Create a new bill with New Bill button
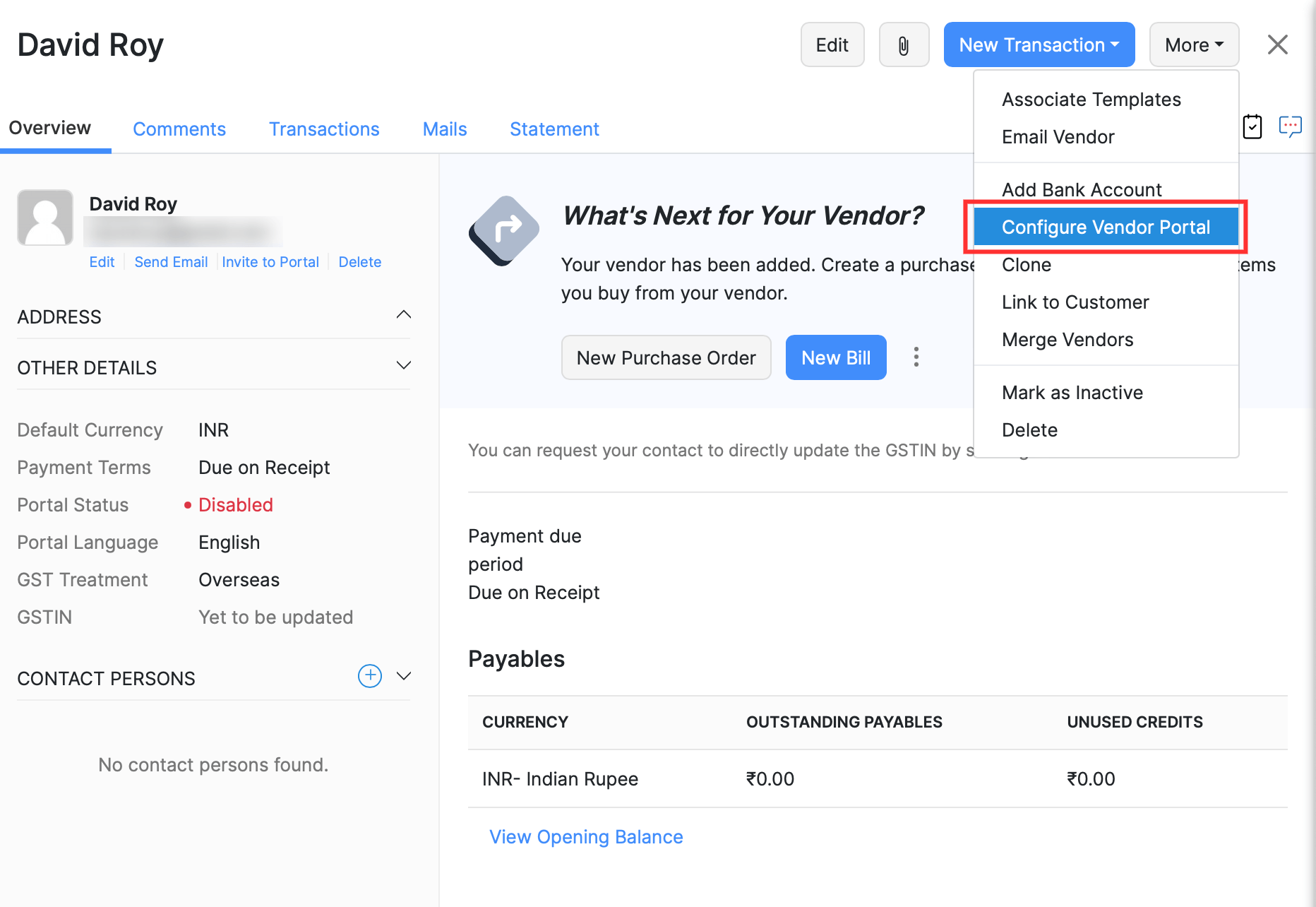Image resolution: width=1316 pixels, height=907 pixels. pos(836,357)
